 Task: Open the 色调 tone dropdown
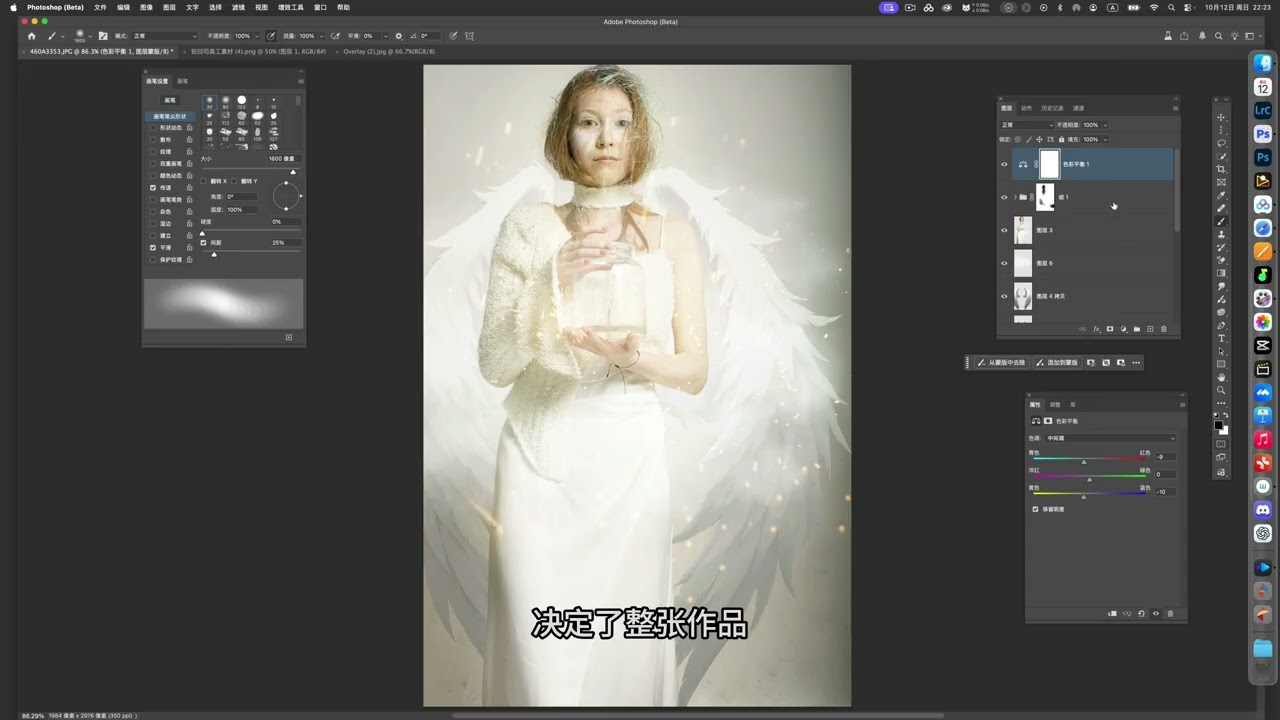1111,438
